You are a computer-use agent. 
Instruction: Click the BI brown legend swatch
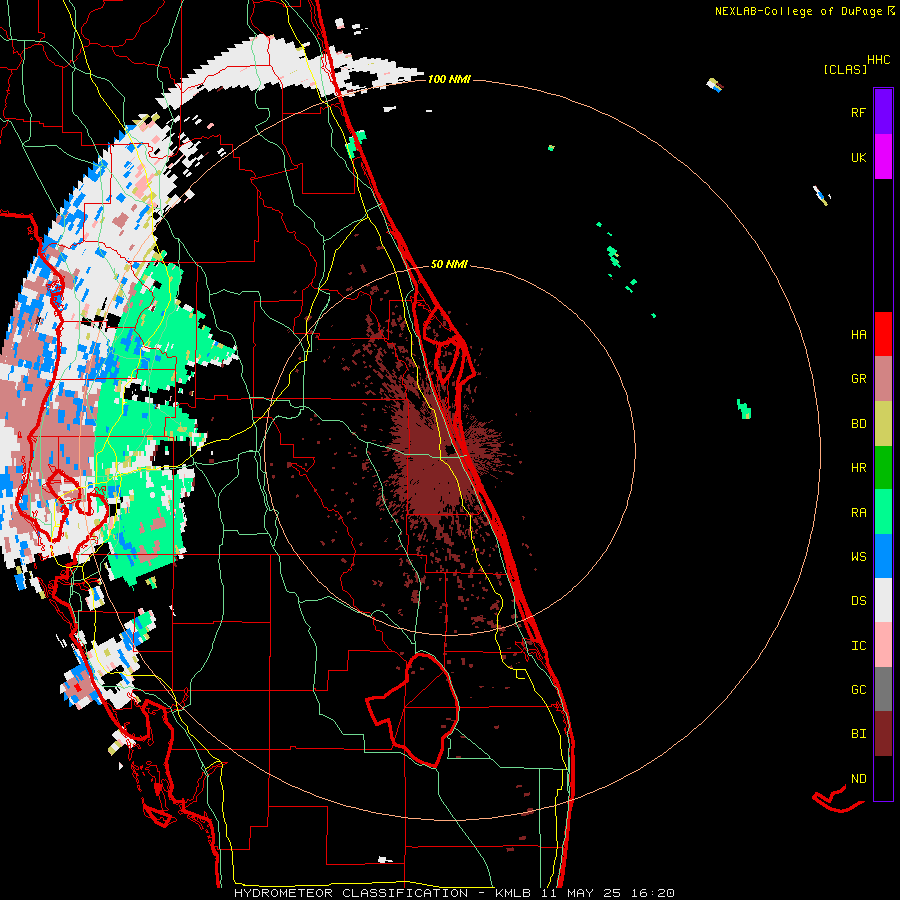(883, 734)
